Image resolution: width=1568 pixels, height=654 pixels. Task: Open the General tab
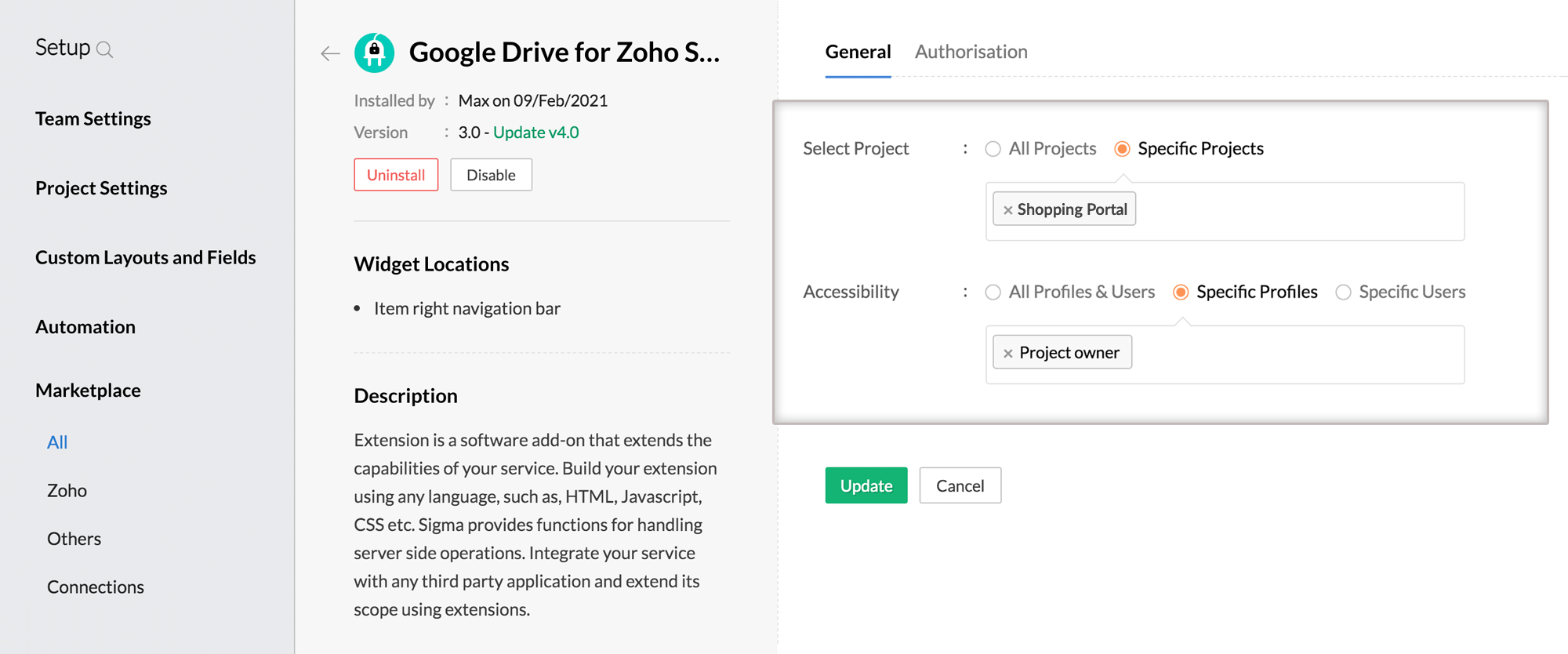click(858, 52)
